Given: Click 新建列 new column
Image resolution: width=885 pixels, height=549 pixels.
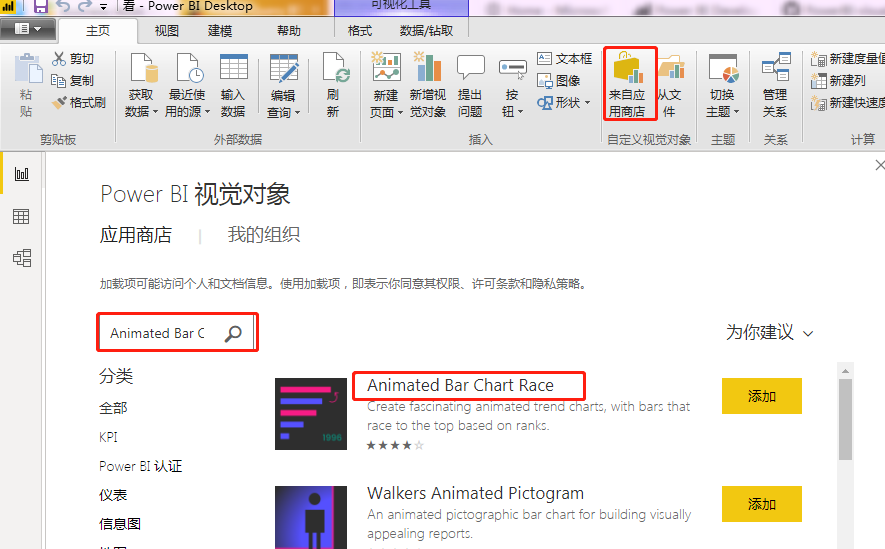Looking at the screenshot, I should click(x=838, y=81).
